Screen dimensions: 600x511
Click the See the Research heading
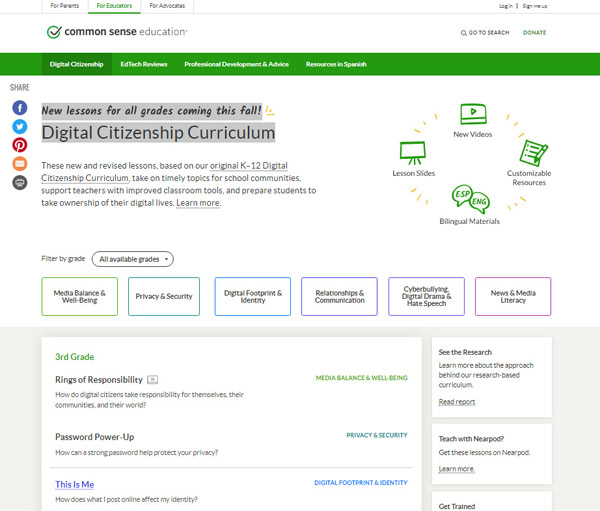pyautogui.click(x=465, y=352)
